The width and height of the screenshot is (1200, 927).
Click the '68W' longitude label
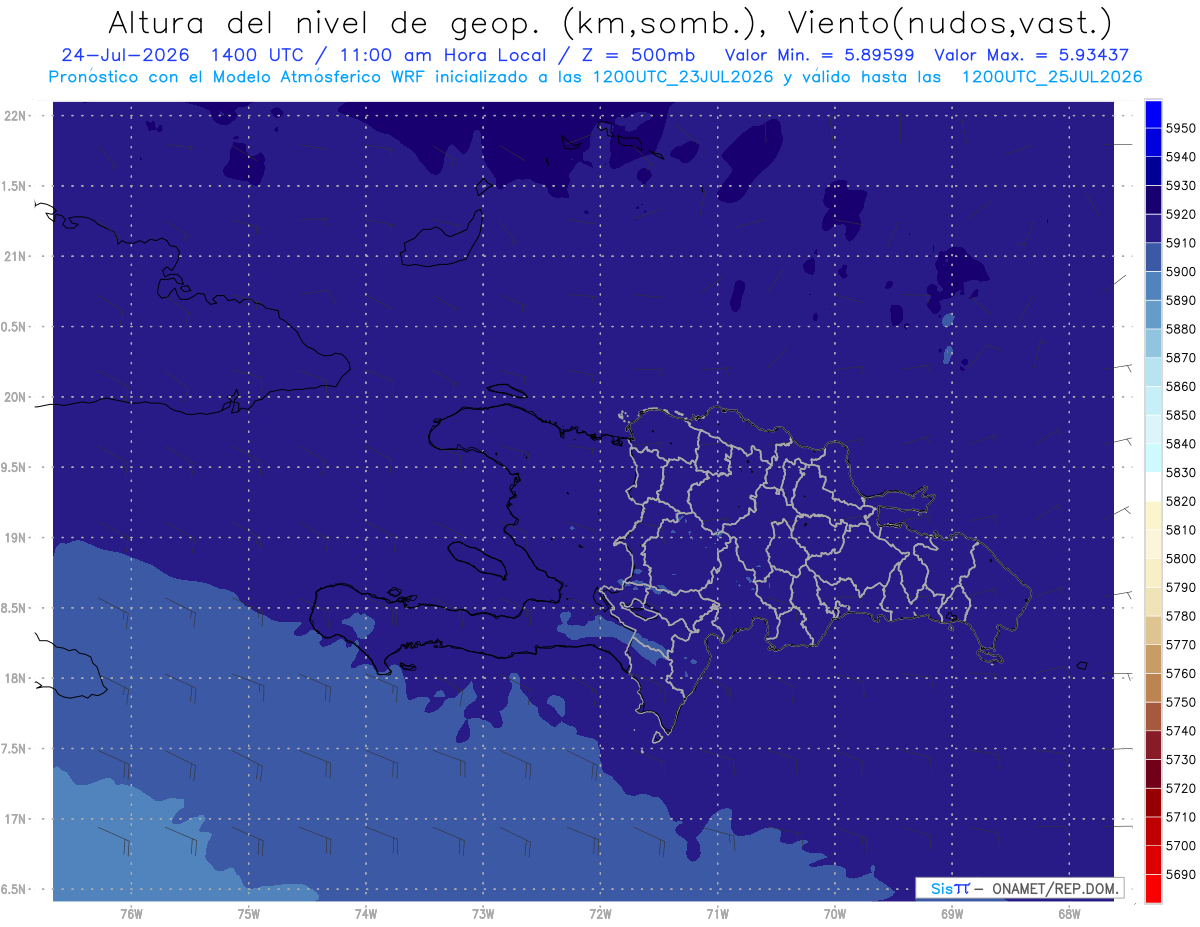[1069, 913]
